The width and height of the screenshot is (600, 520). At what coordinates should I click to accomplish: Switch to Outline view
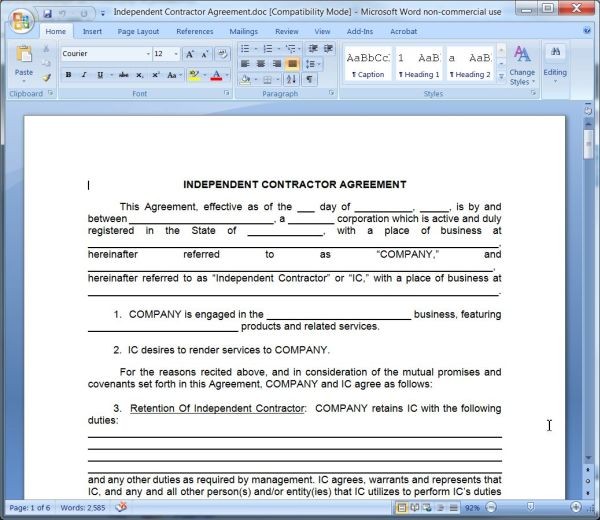(x=440, y=508)
